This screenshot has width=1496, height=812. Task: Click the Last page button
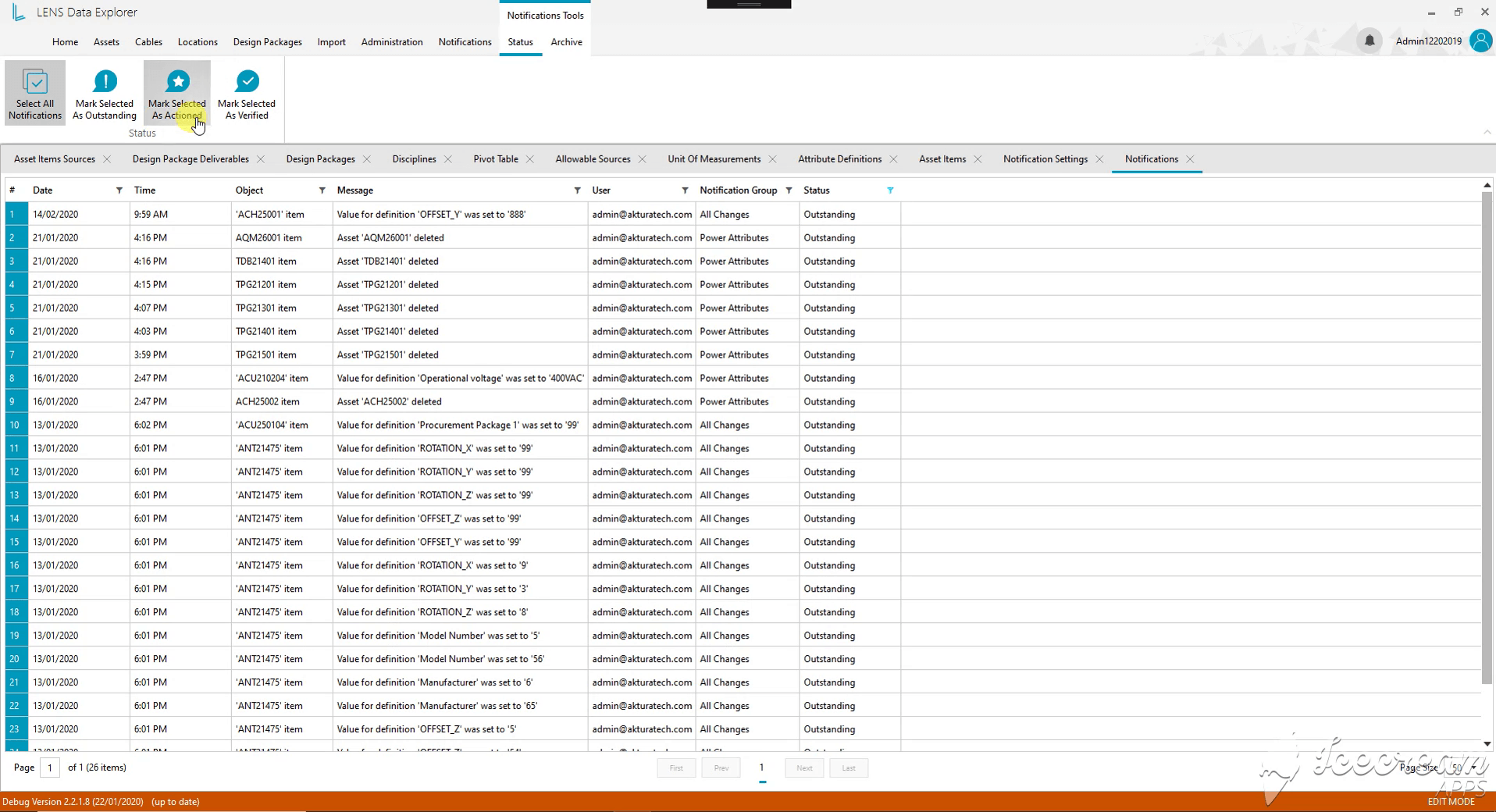(849, 768)
